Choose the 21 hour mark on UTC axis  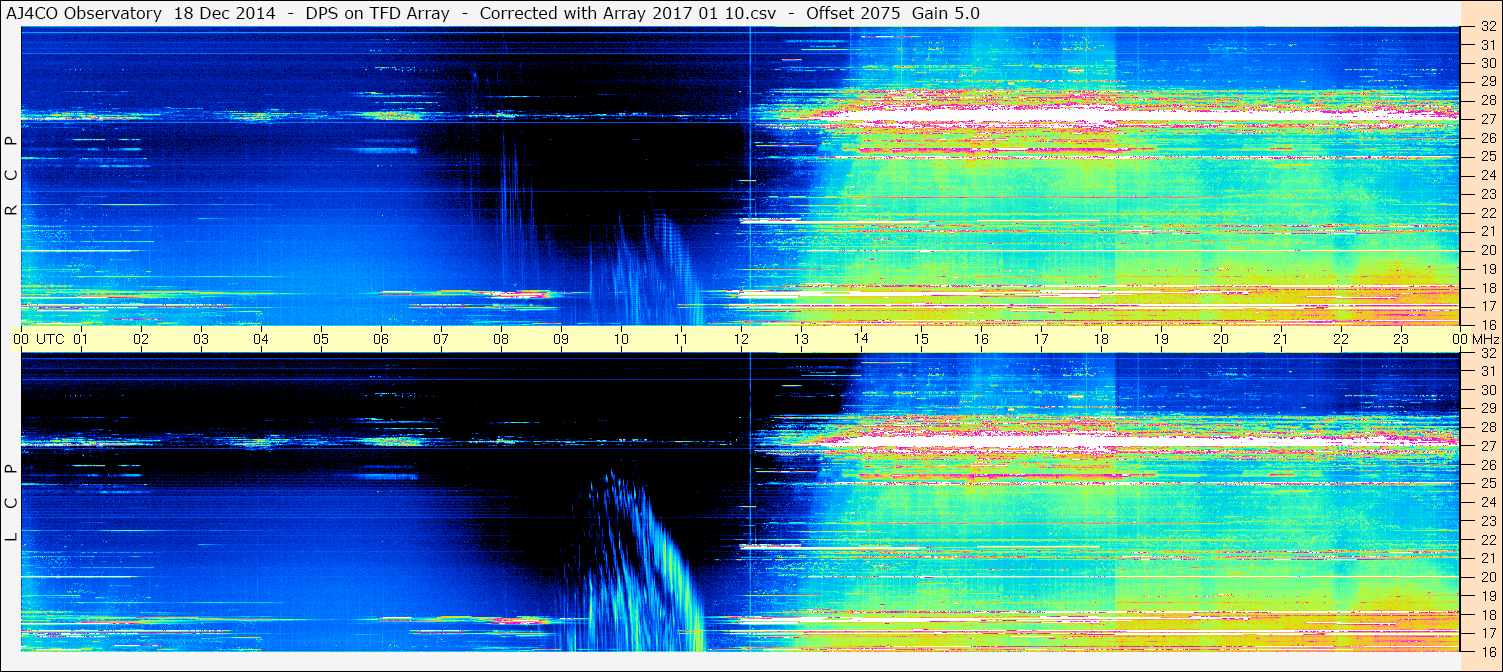pos(1281,339)
